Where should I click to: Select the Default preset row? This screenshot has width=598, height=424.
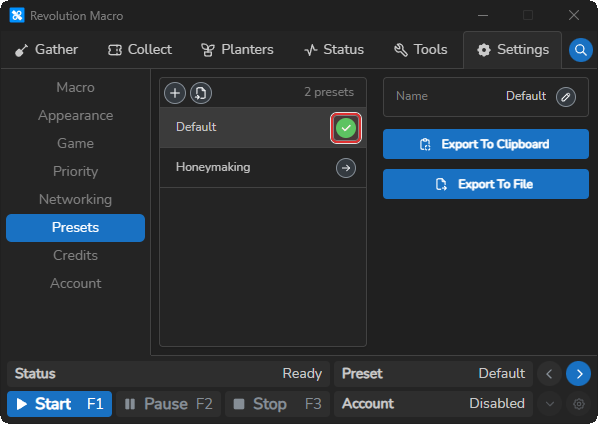pos(263,127)
